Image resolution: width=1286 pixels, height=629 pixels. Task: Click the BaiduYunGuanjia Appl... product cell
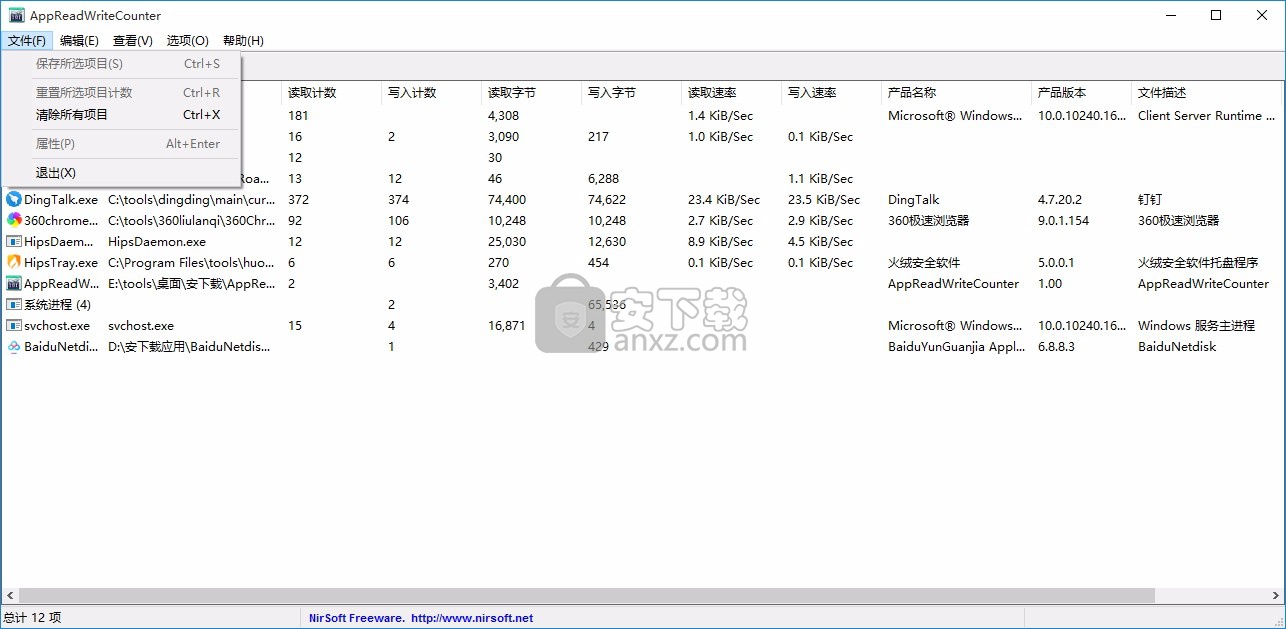tap(955, 347)
